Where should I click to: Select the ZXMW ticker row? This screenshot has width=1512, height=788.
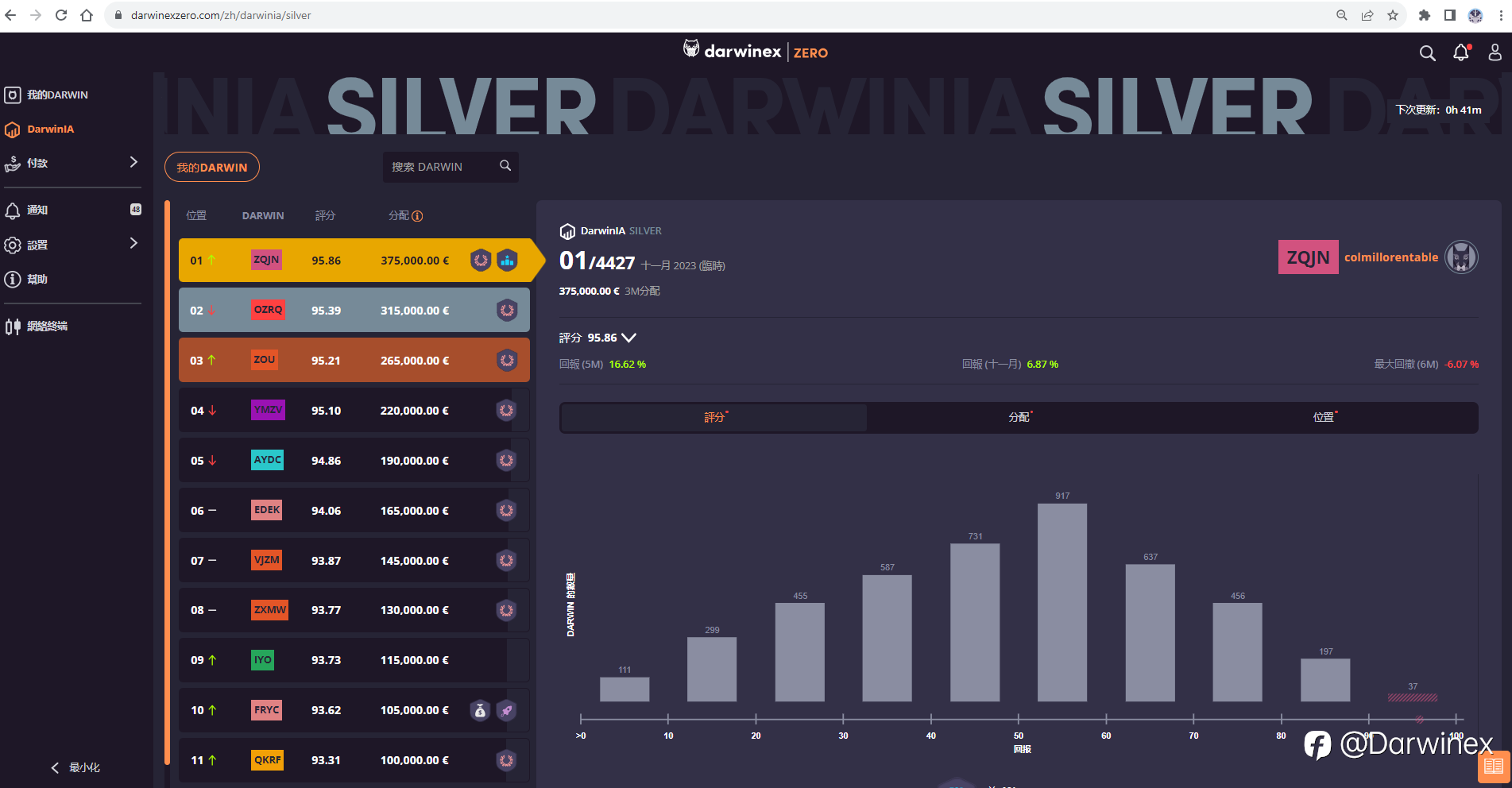(354, 610)
